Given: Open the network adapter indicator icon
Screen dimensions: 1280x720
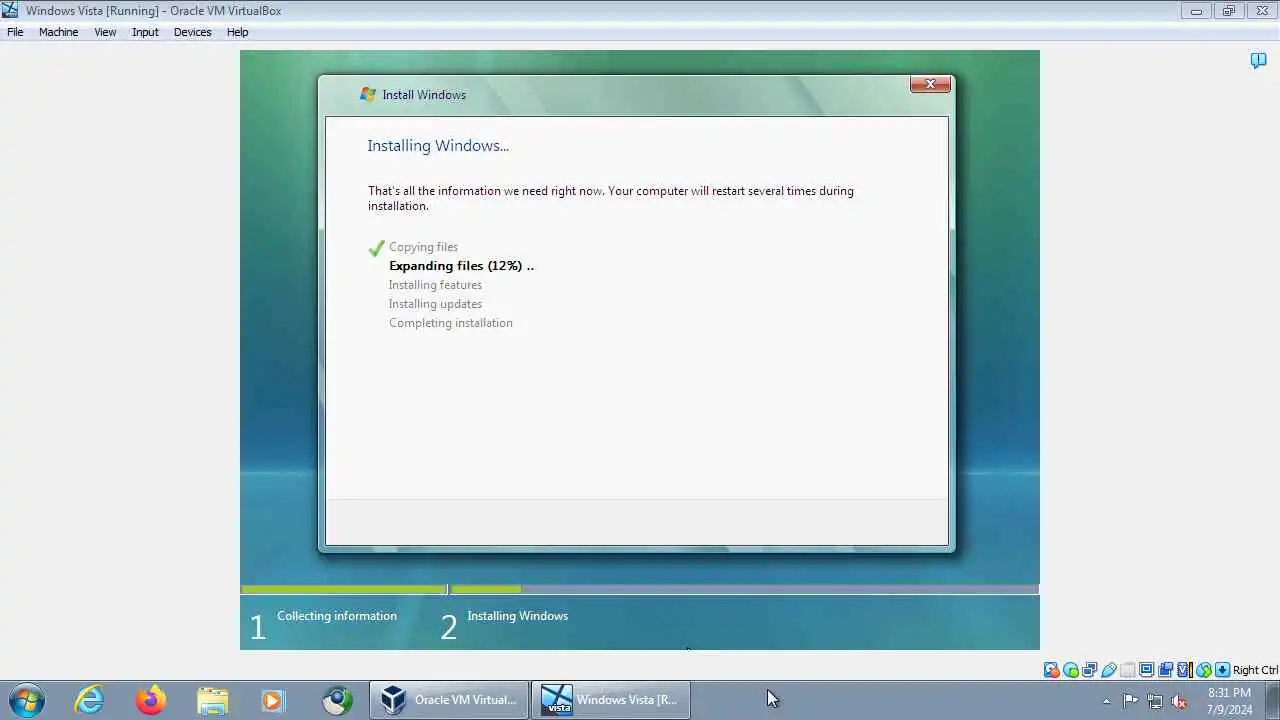Looking at the screenshot, I should [1089, 670].
